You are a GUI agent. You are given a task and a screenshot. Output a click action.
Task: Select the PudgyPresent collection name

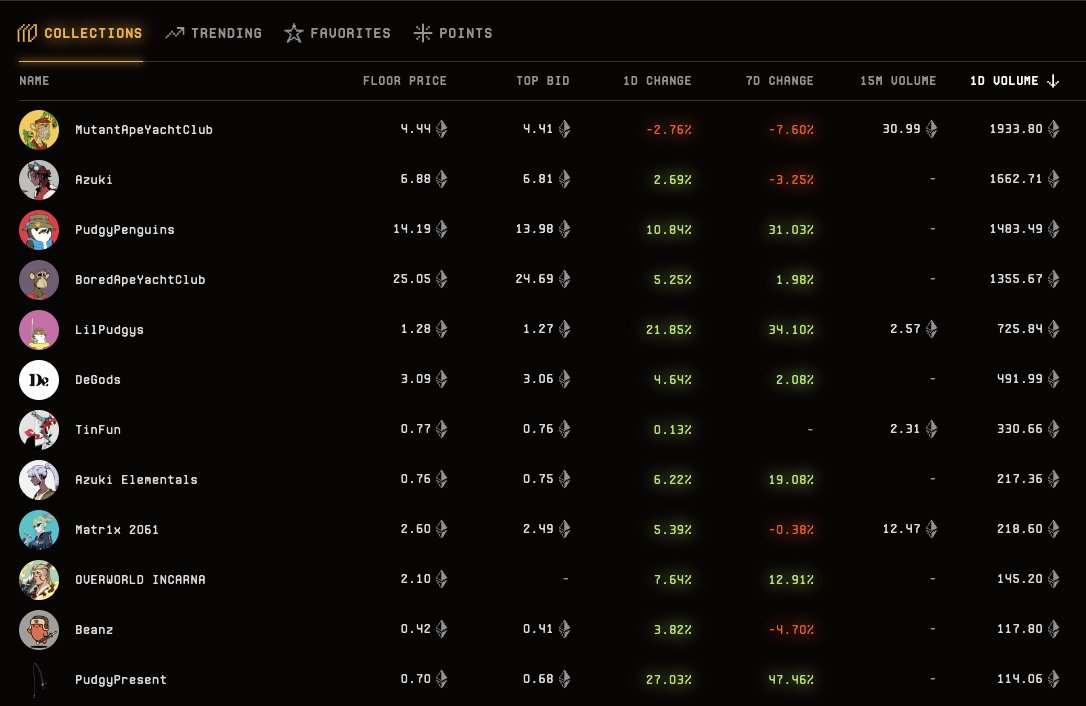(121, 680)
